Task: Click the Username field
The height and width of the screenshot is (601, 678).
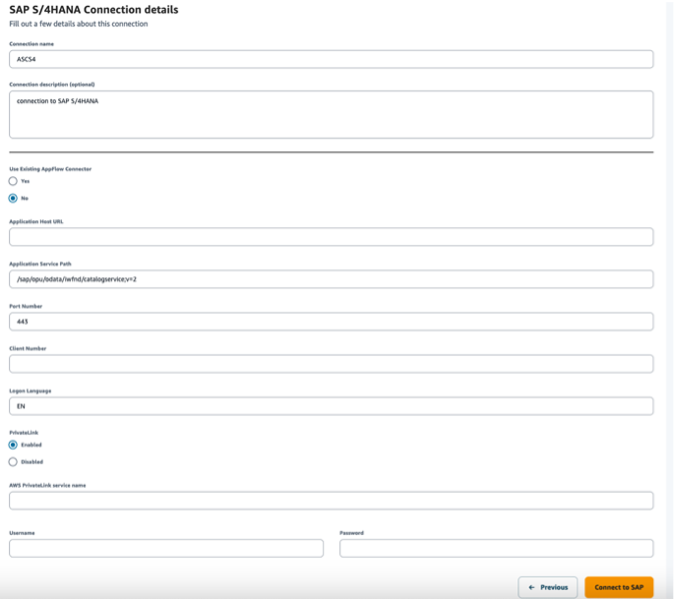Action: 166,548
